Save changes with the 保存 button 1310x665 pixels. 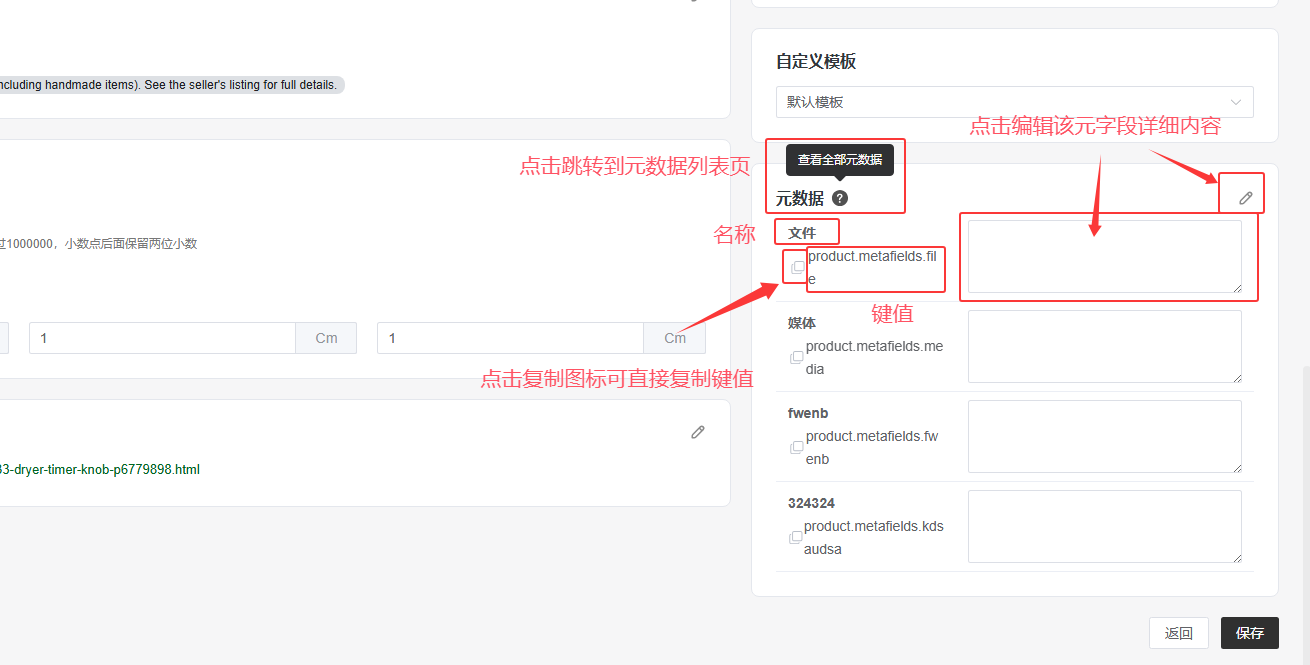point(1249,633)
